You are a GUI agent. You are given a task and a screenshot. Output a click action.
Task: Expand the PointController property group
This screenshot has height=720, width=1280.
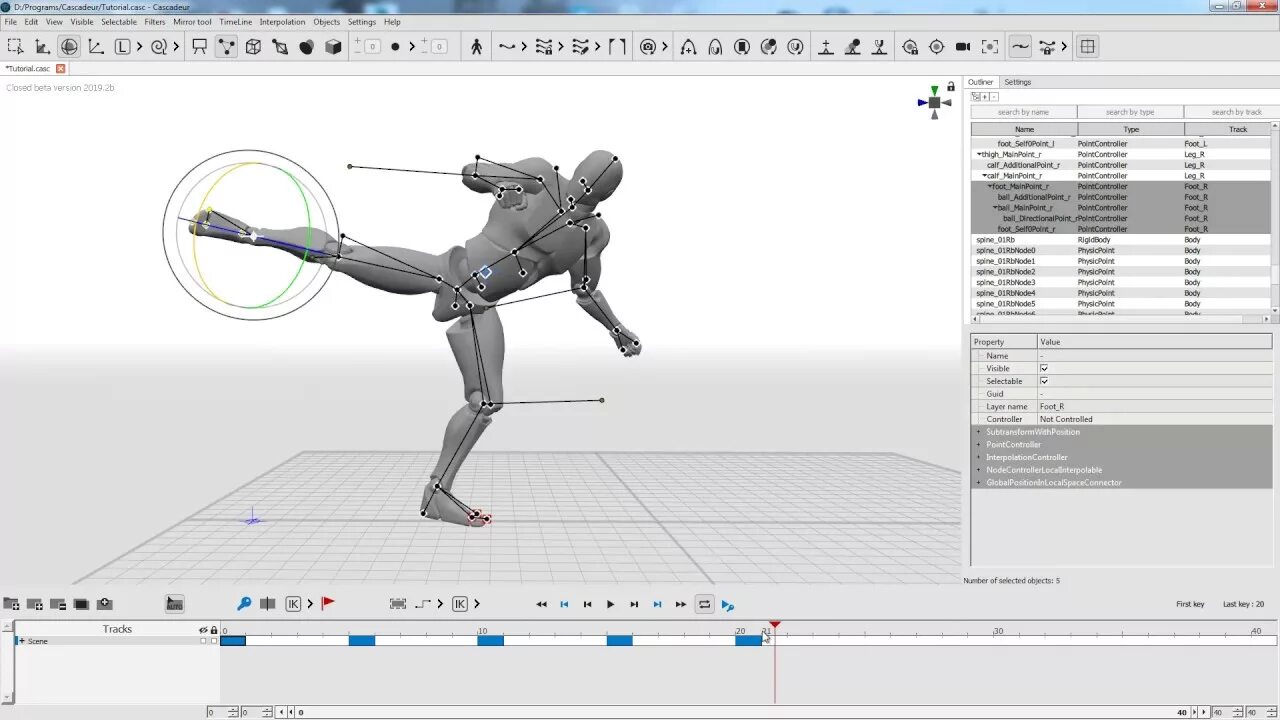coord(979,444)
